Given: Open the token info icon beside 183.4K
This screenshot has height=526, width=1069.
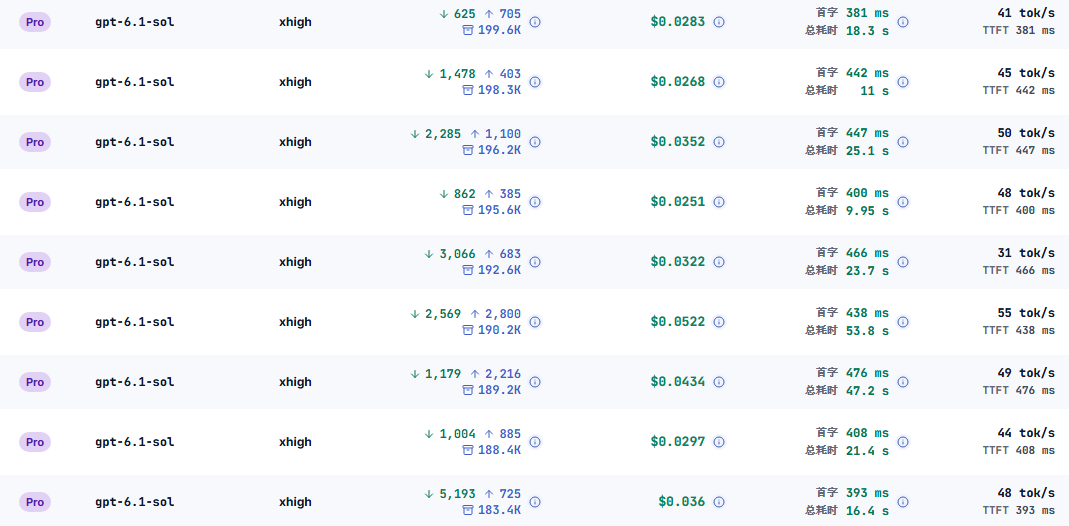Looking at the screenshot, I should pyautogui.click(x=535, y=501).
